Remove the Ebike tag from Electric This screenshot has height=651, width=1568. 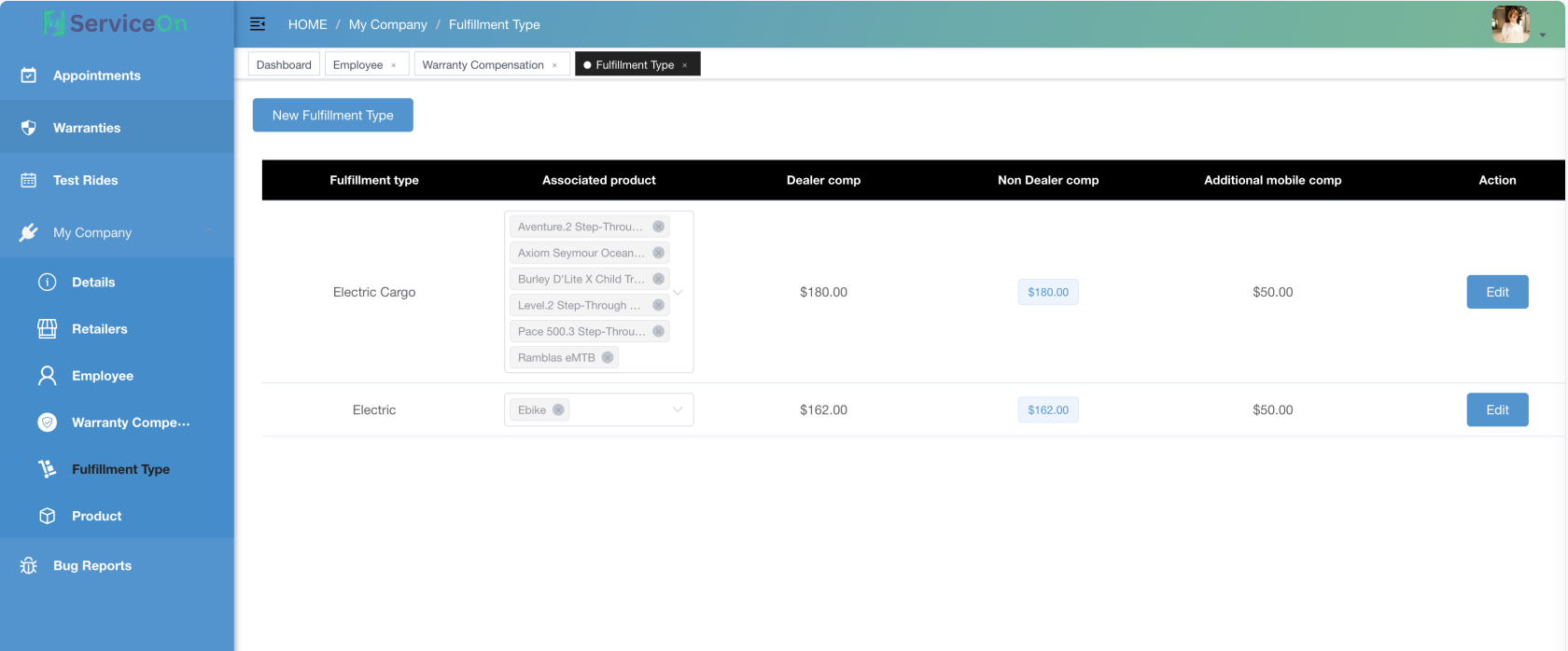pos(558,409)
